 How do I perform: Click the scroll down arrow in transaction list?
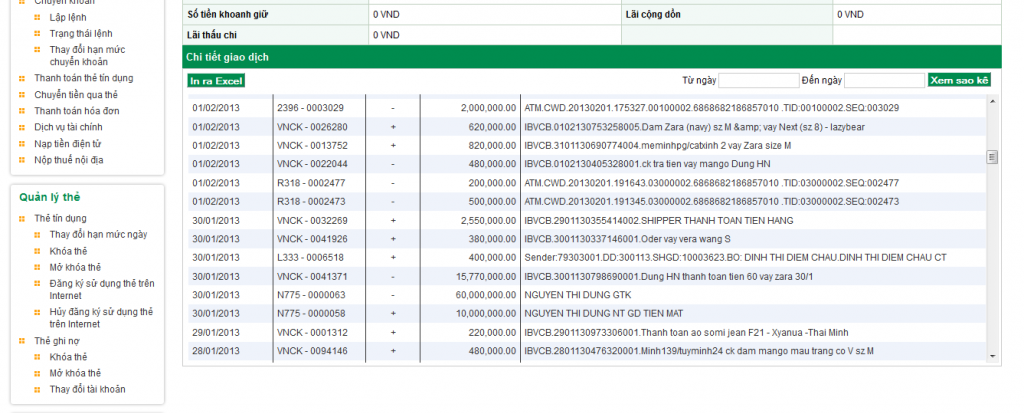click(992, 355)
